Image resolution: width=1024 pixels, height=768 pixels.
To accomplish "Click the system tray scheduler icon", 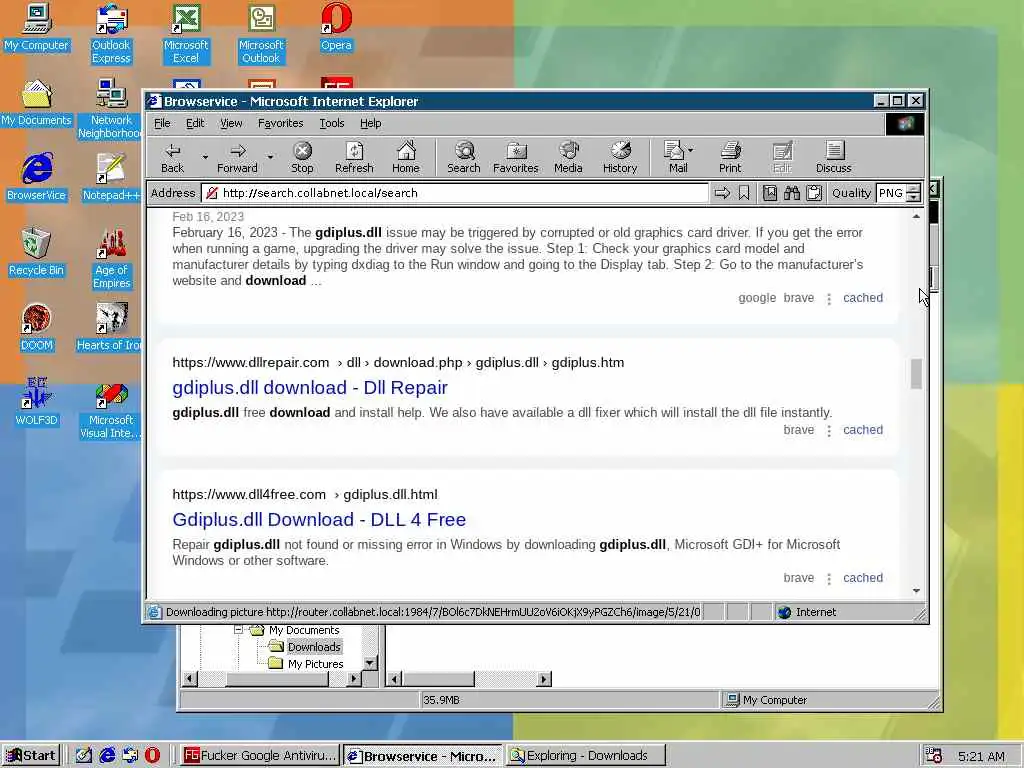I will click(933, 756).
